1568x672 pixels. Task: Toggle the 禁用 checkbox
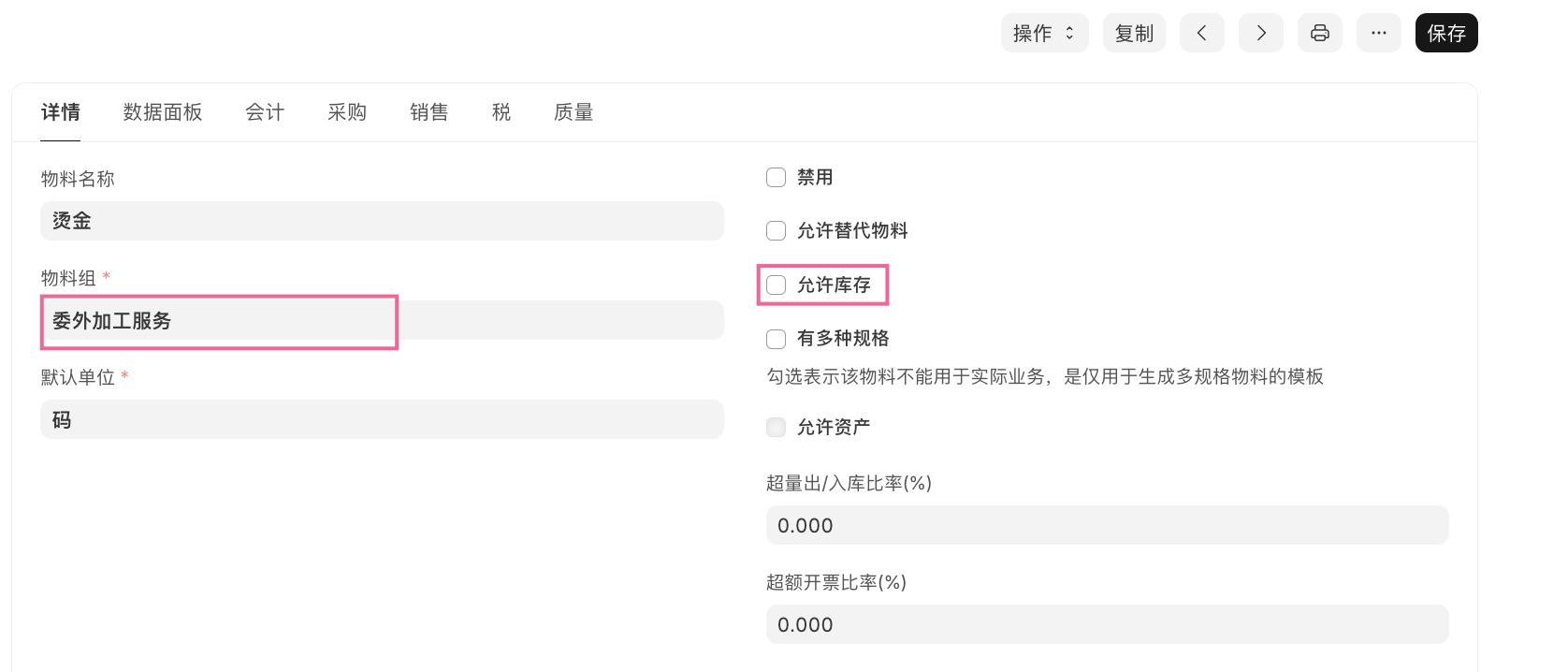click(x=776, y=178)
